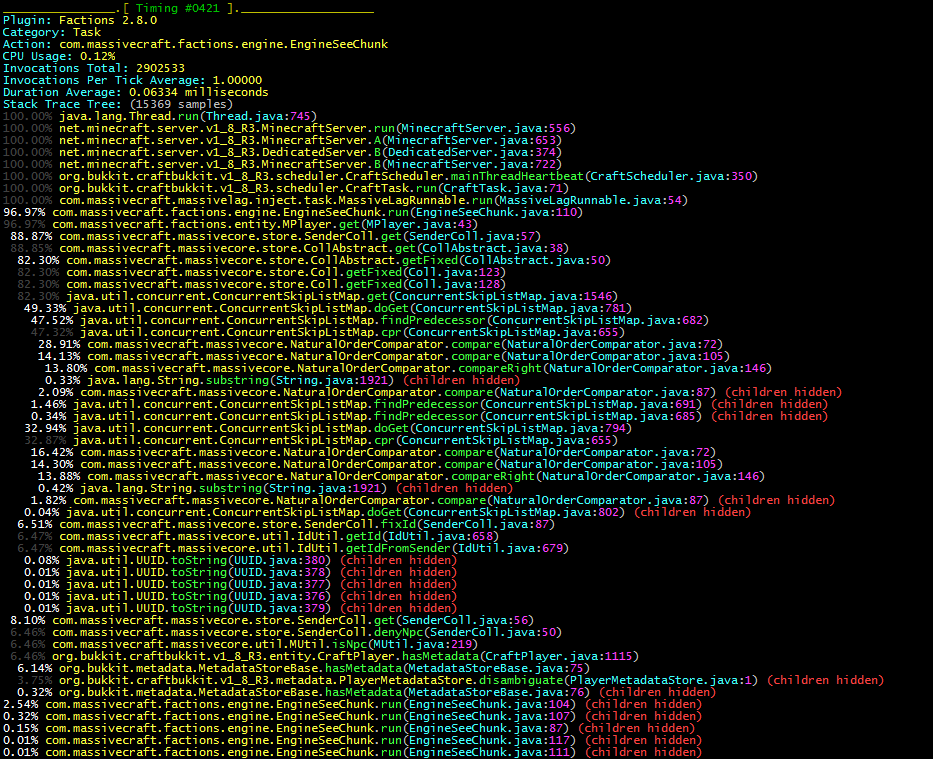Viewport: 933px width, 759px height.
Task: Click the "Timing #0421" header text
Action: [178, 8]
